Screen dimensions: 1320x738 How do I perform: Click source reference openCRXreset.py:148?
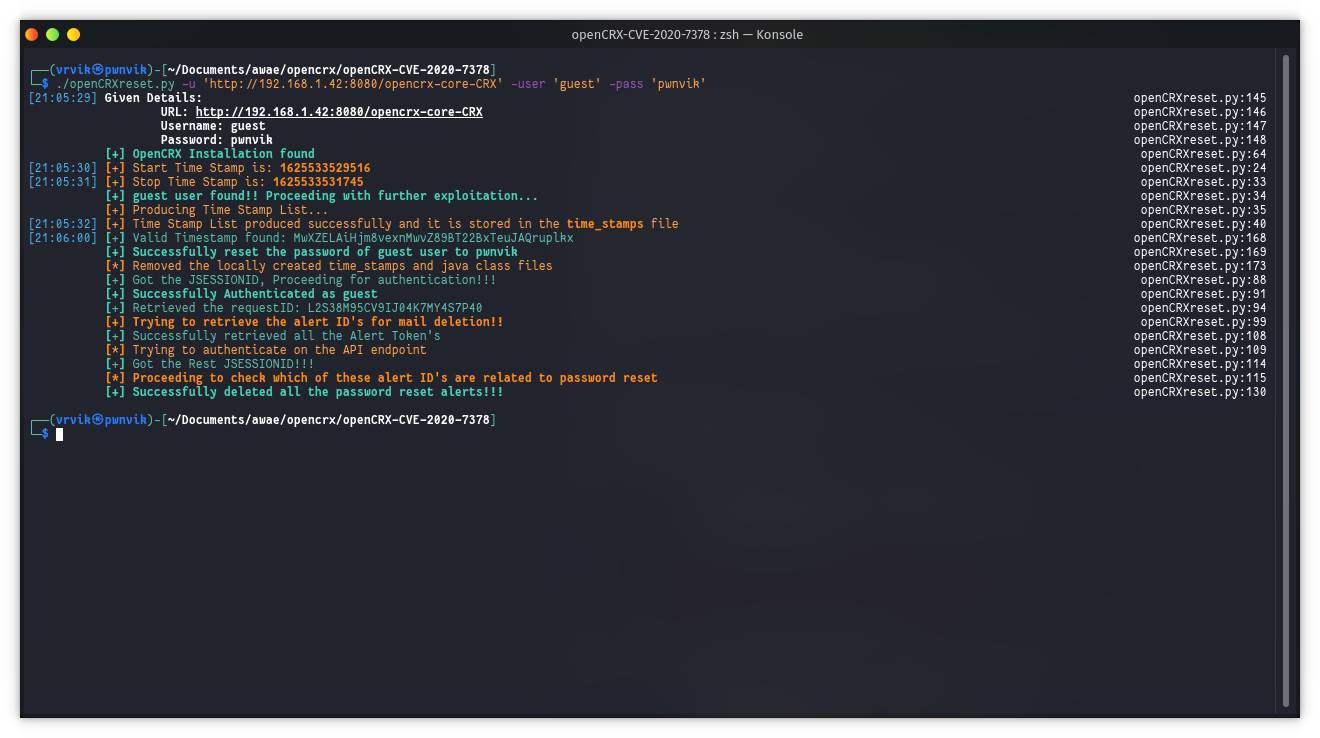(x=1200, y=140)
